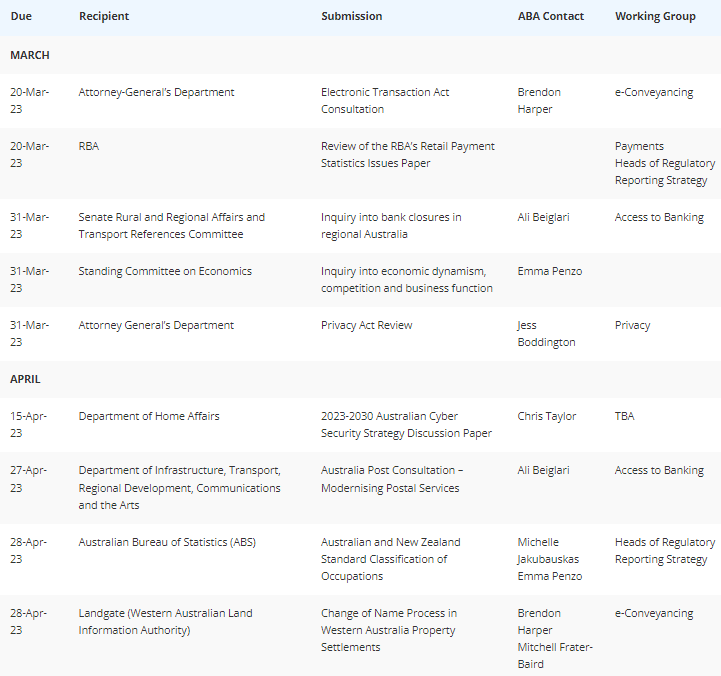721x676 pixels.
Task: Click Australia Post Consultation submission text
Action: 392,479
